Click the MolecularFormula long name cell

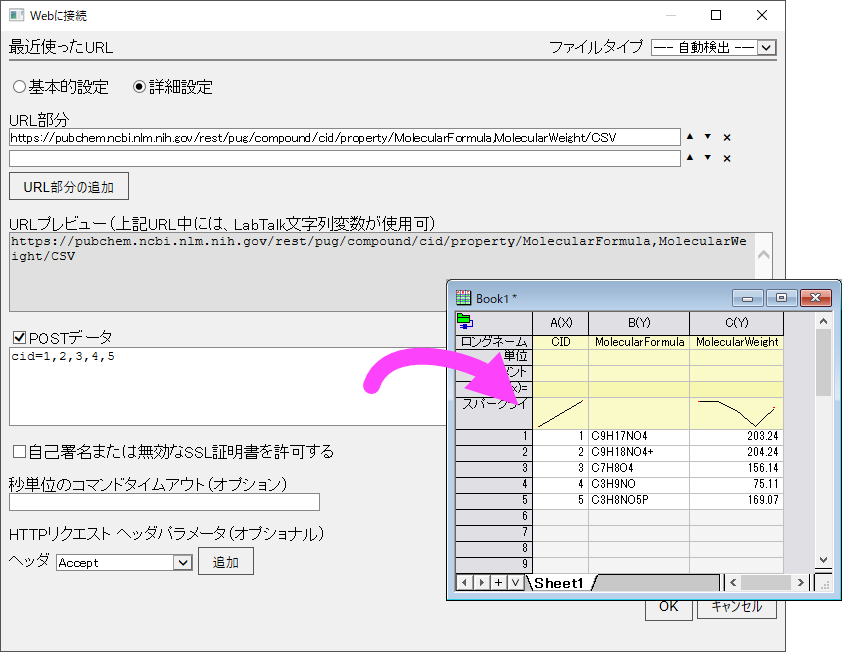[x=639, y=342]
